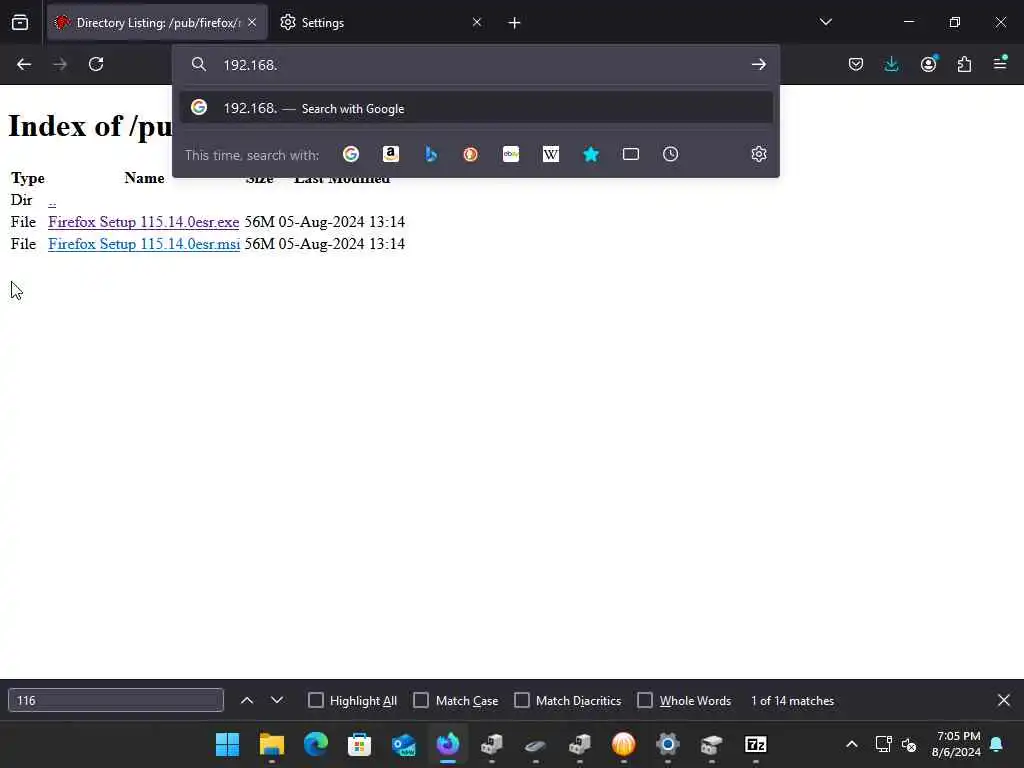Screen dimensions: 1024x768
Task: Search in open Tabs icon
Action: [x=631, y=154]
